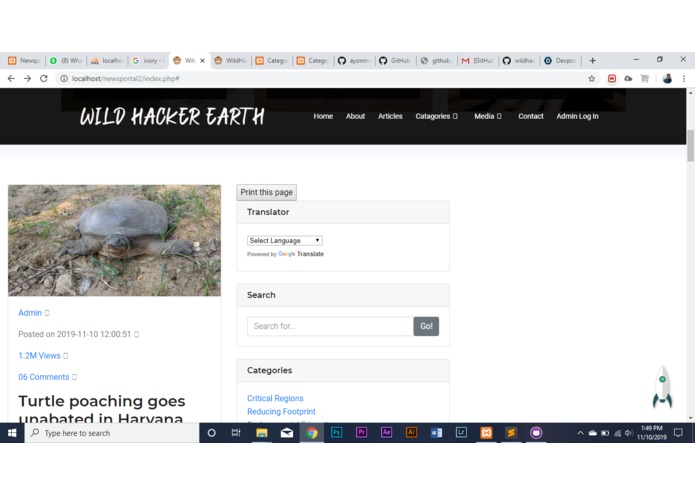Switch to the Newsp browser tab
This screenshot has width=695, height=494.
pyautogui.click(x=24, y=61)
